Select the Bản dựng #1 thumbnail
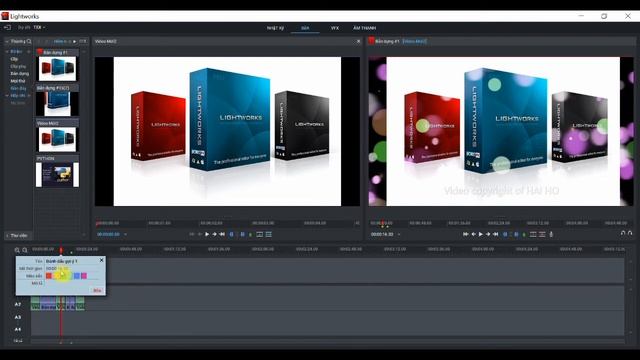This screenshot has height=360, width=640. (x=57, y=69)
